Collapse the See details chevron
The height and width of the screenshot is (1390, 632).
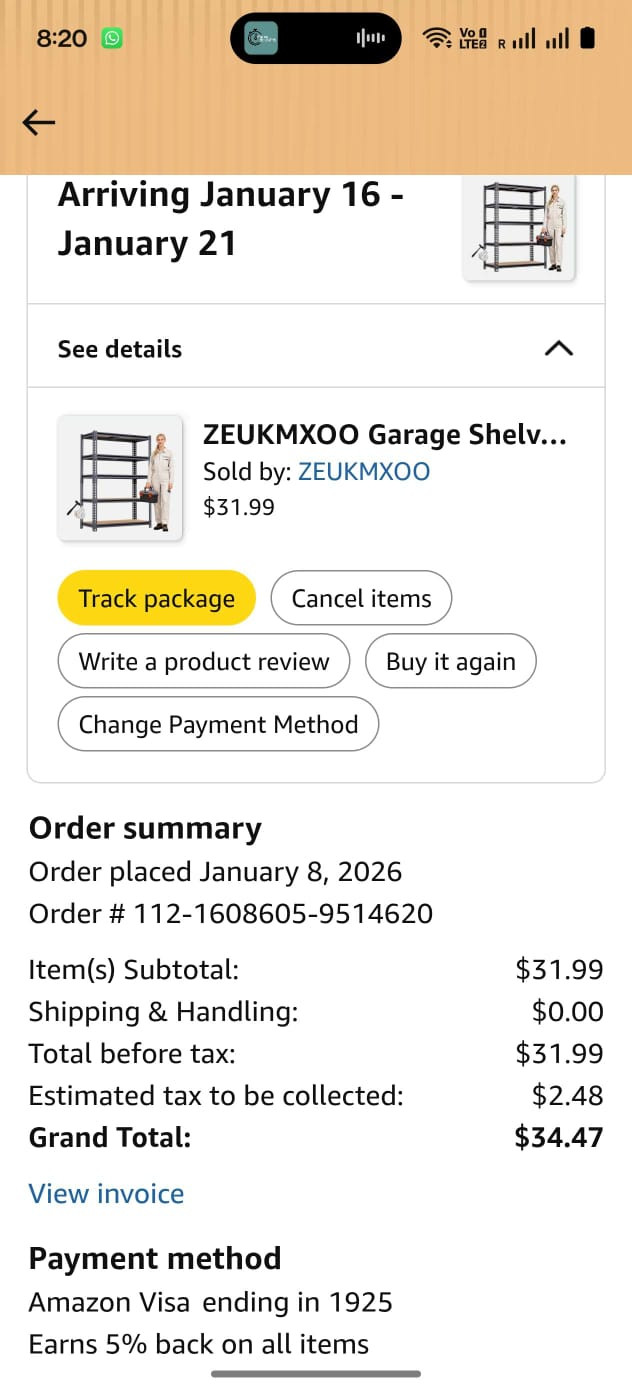(x=558, y=348)
